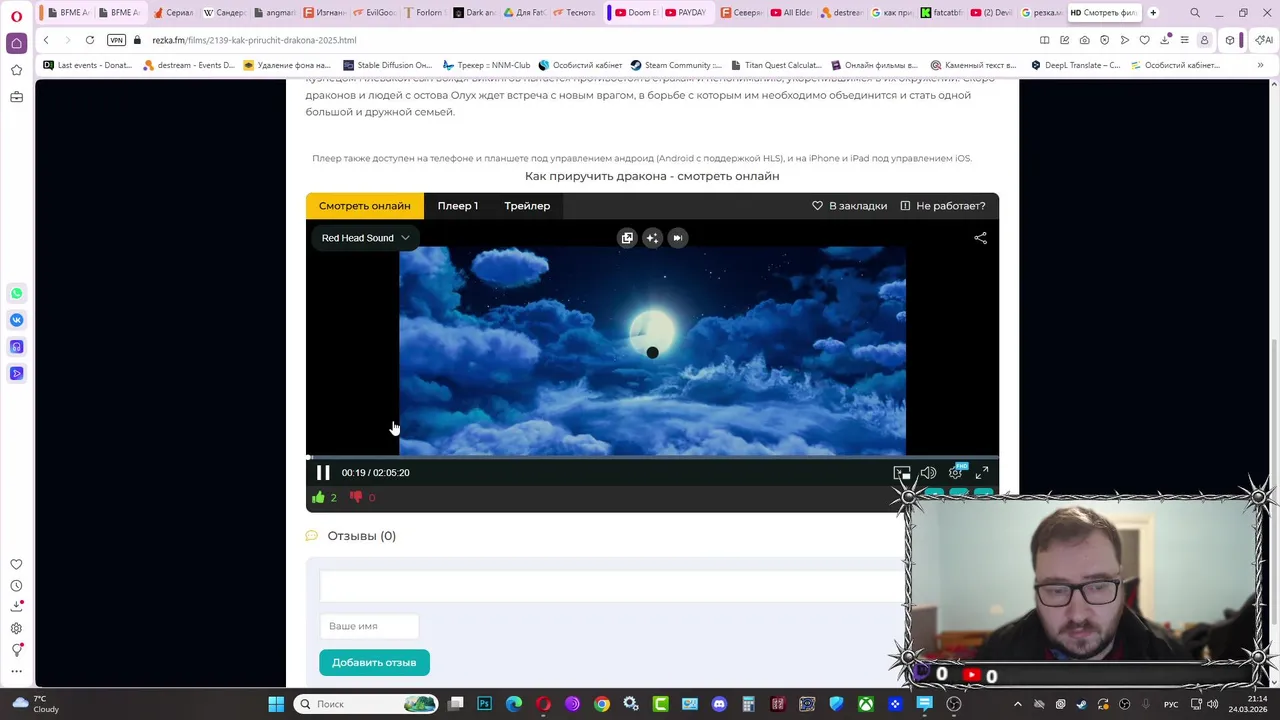Screen dimensions: 1280x720
Task: Open the weather widget showing Cloudy
Action: (36, 704)
